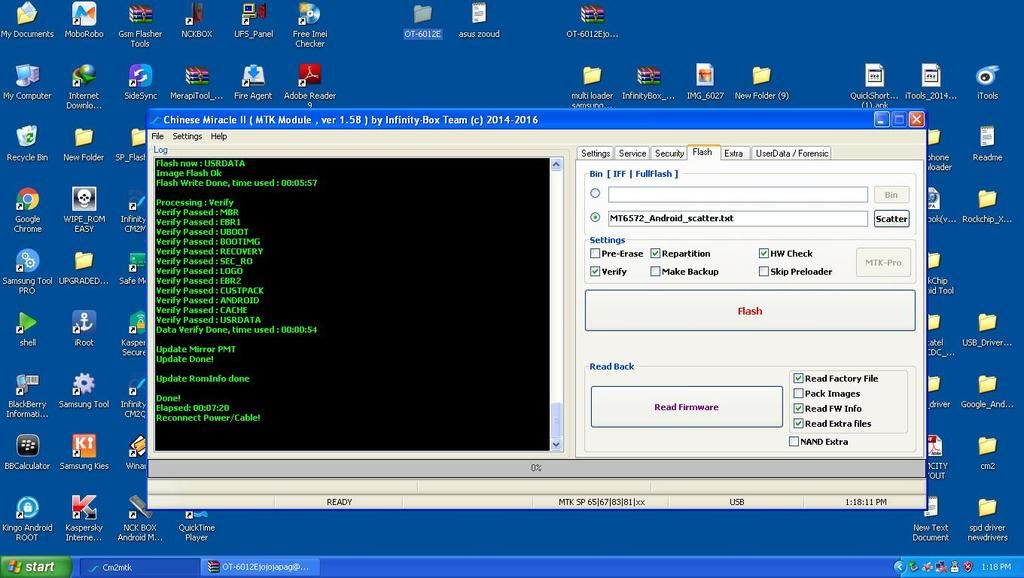The height and width of the screenshot is (578, 1024).
Task: Open the Adobe Reader 9 icon
Action: click(x=309, y=77)
